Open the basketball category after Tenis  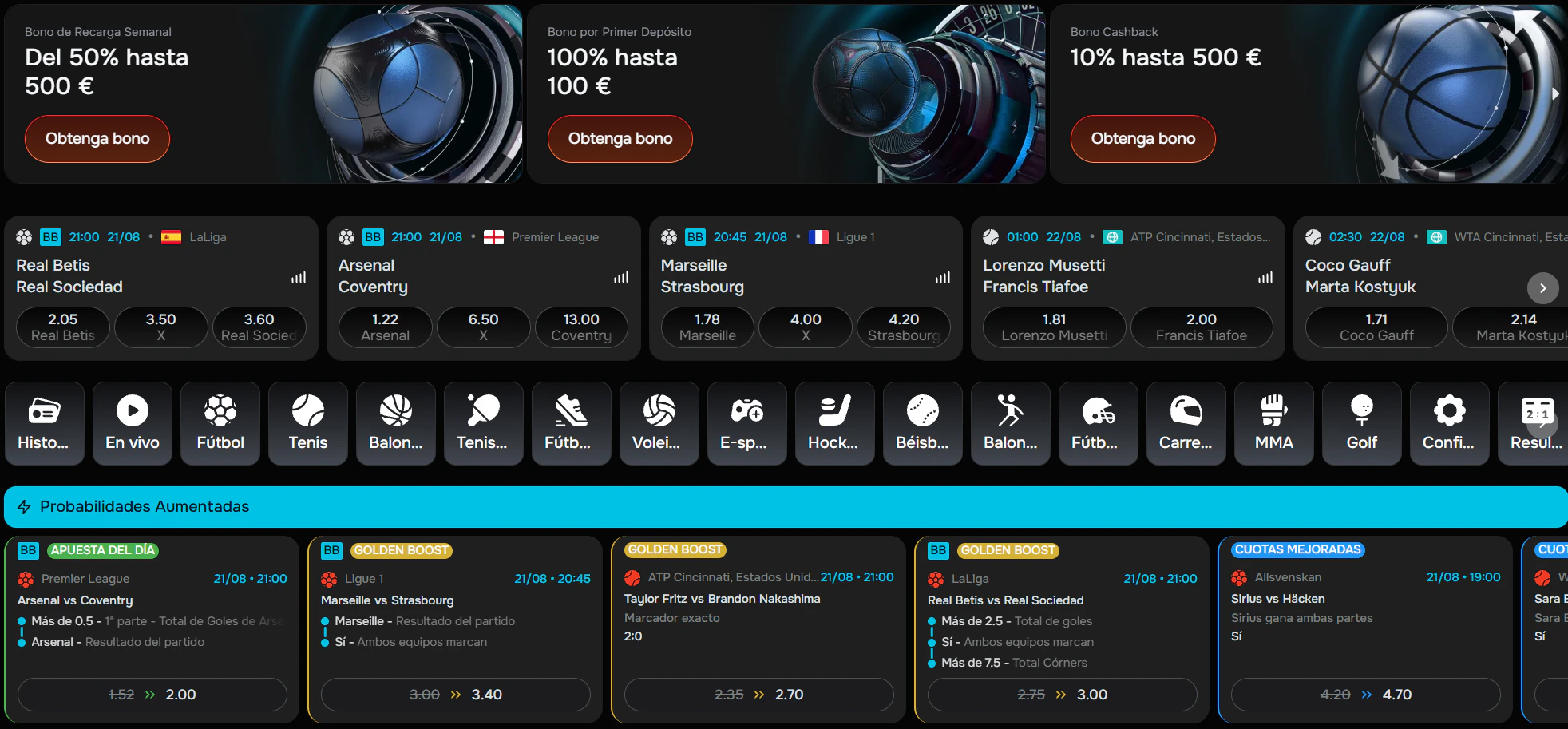396,423
